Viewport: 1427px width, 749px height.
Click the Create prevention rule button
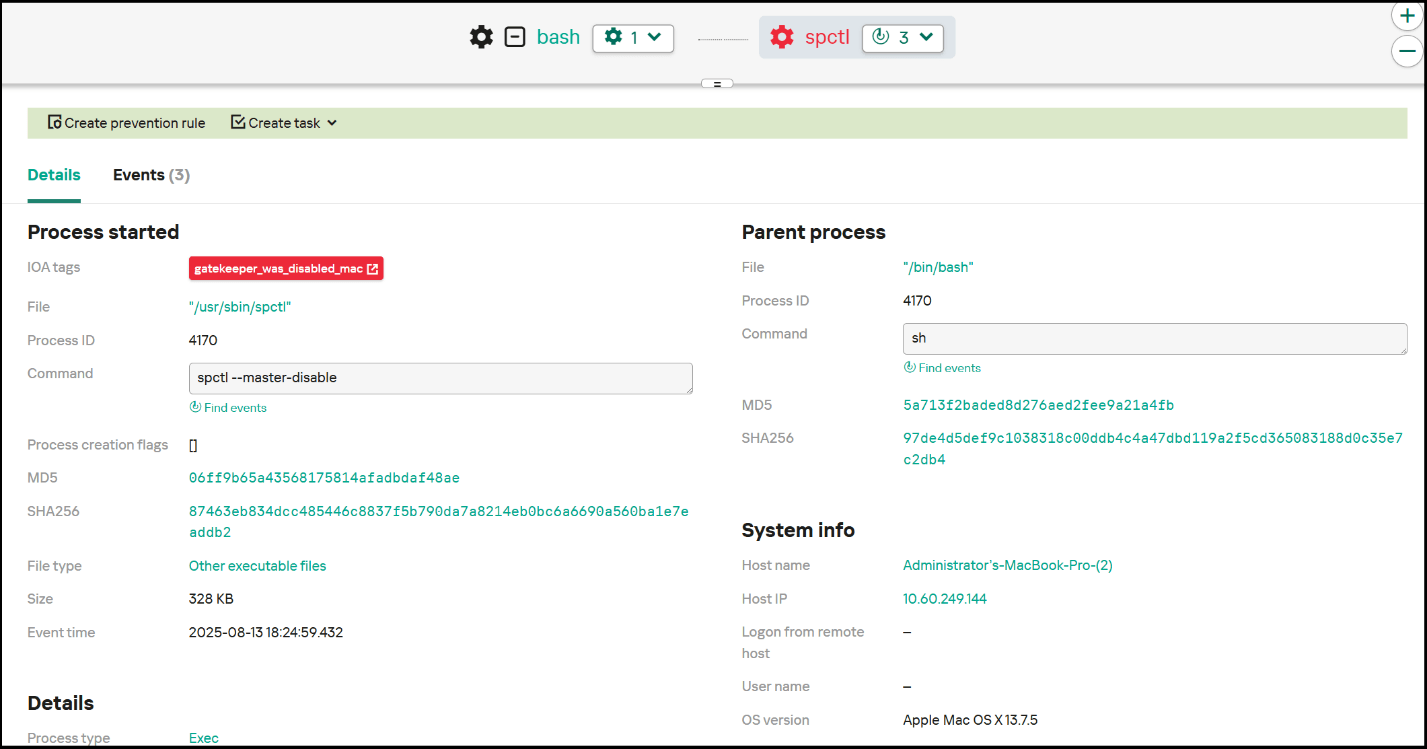tap(126, 122)
